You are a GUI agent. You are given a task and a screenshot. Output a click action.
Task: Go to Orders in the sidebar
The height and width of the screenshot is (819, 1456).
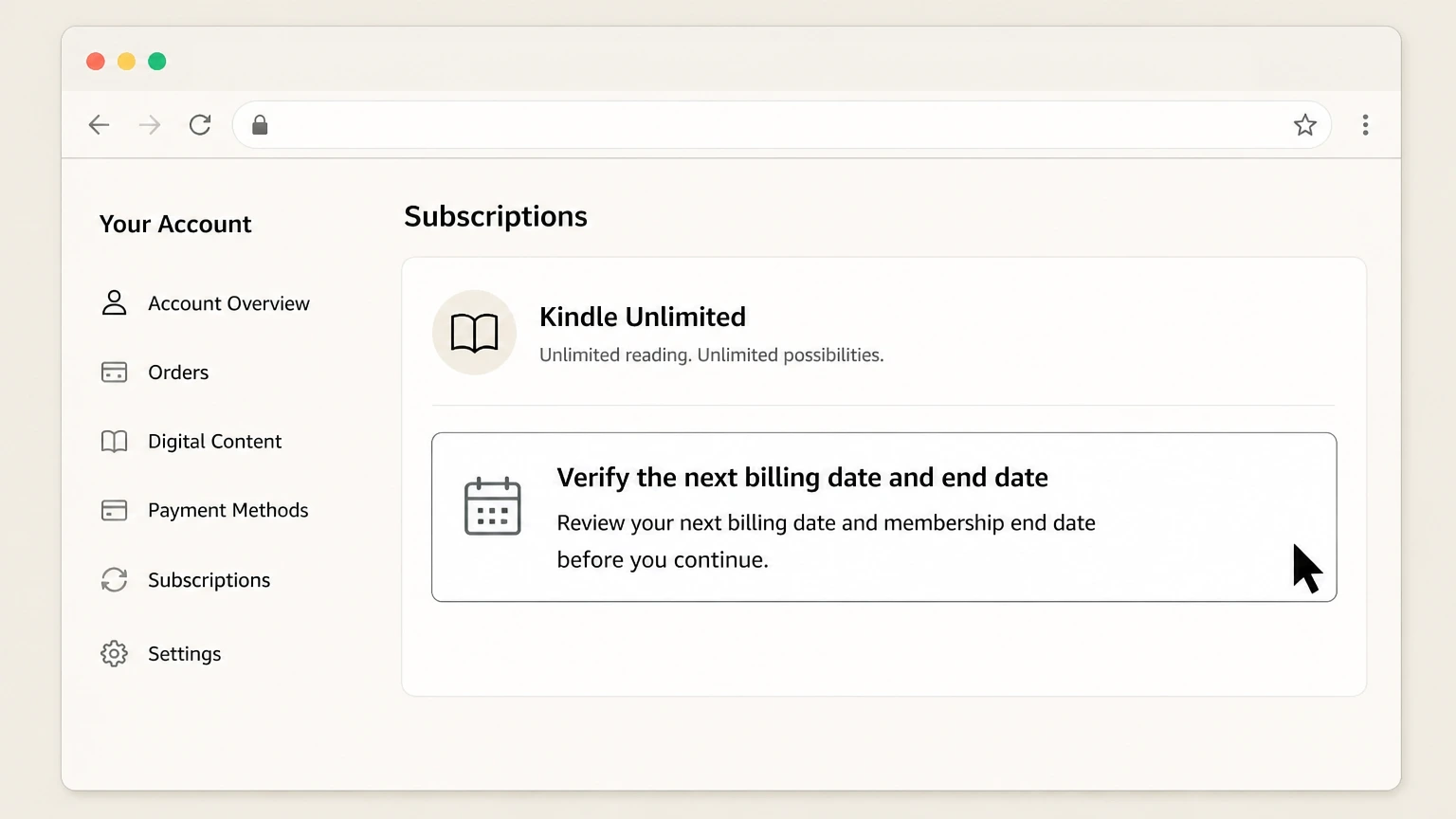tap(178, 373)
